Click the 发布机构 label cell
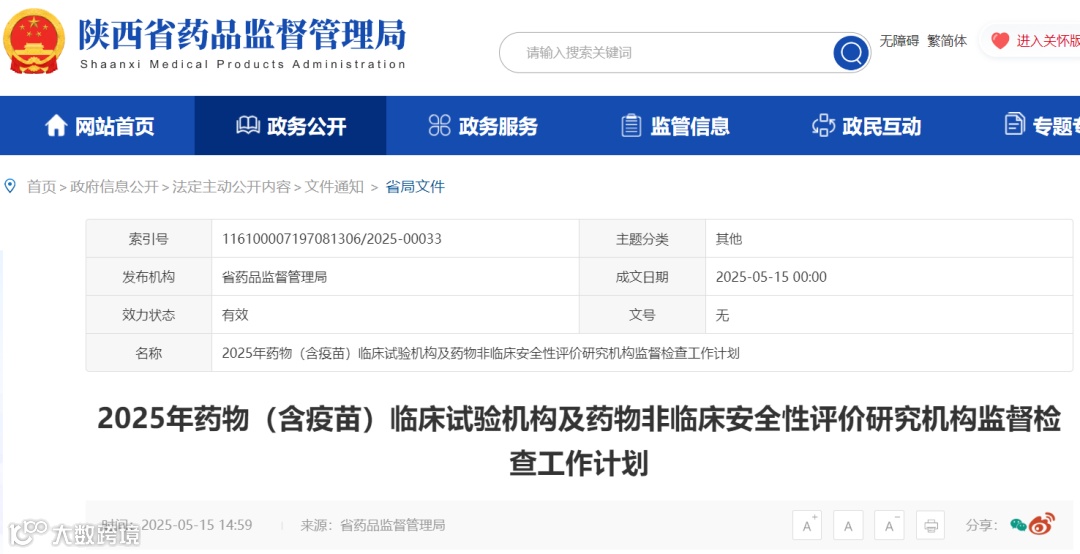Image resolution: width=1080 pixels, height=554 pixels. coord(149,277)
